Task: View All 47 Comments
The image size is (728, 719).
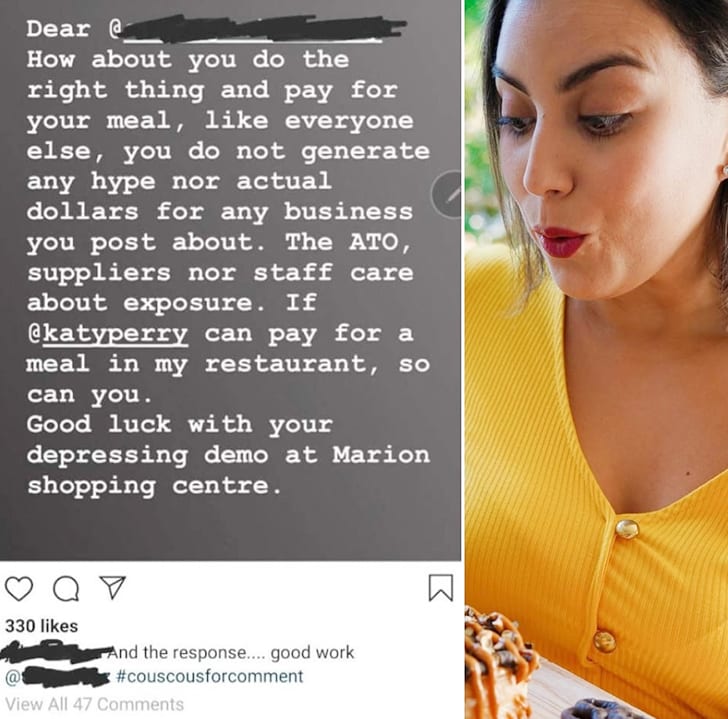Action: pyautogui.click(x=94, y=704)
